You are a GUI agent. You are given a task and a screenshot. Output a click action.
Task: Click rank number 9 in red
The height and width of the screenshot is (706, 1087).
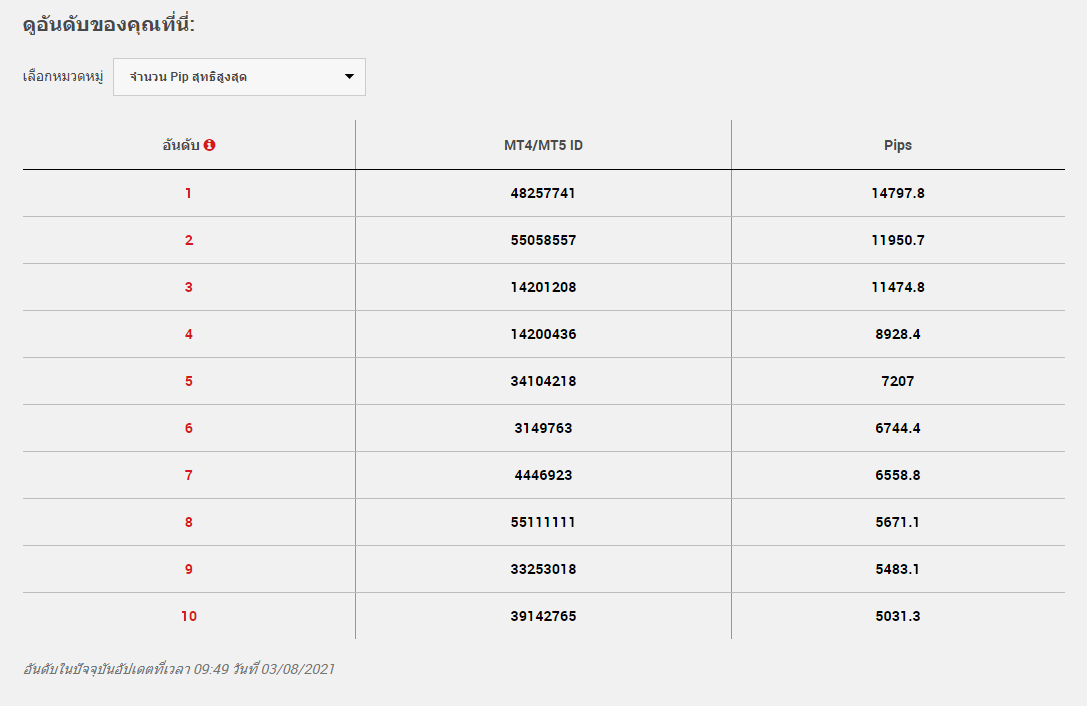pos(189,569)
